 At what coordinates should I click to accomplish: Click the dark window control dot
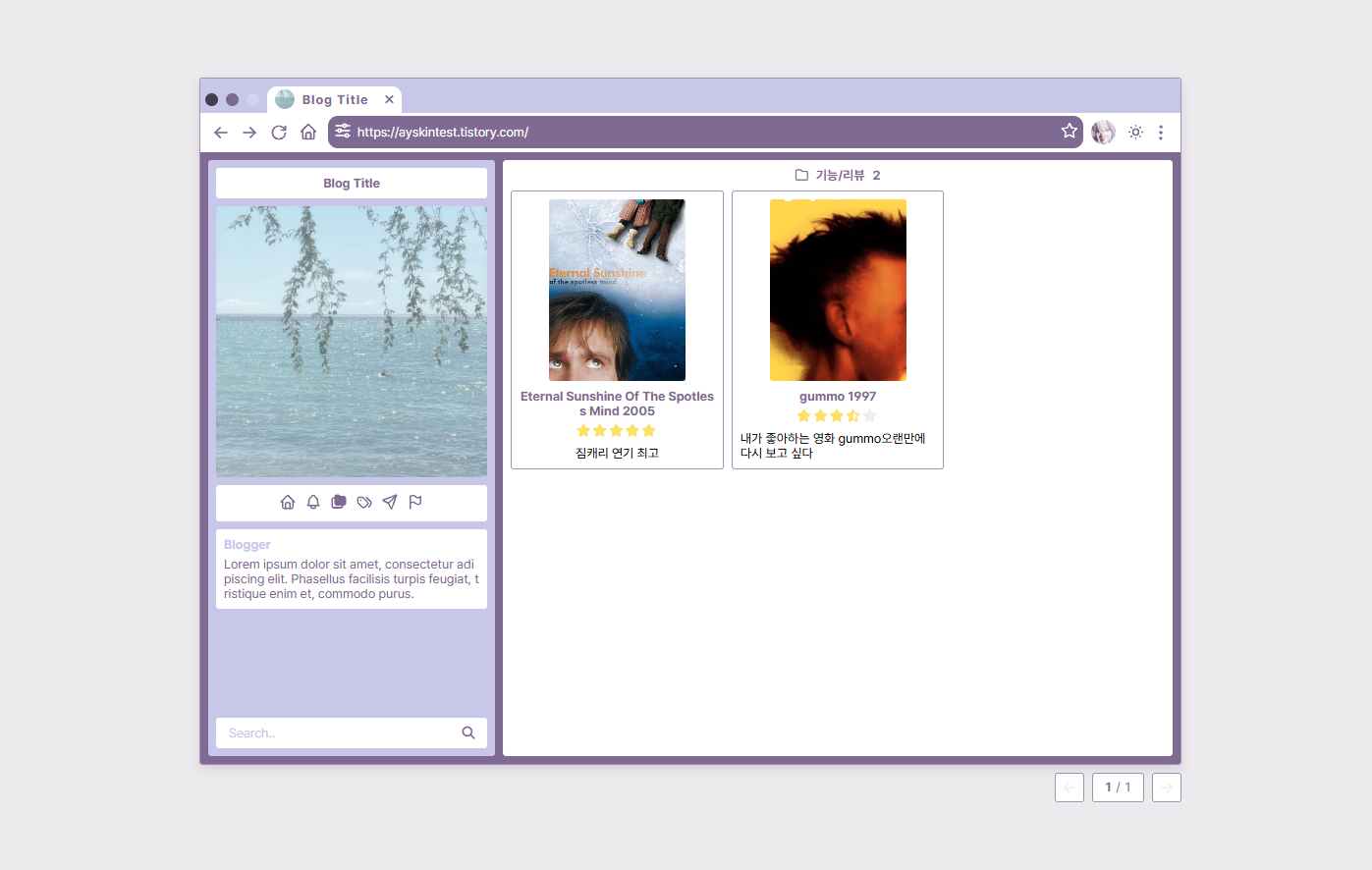211,100
